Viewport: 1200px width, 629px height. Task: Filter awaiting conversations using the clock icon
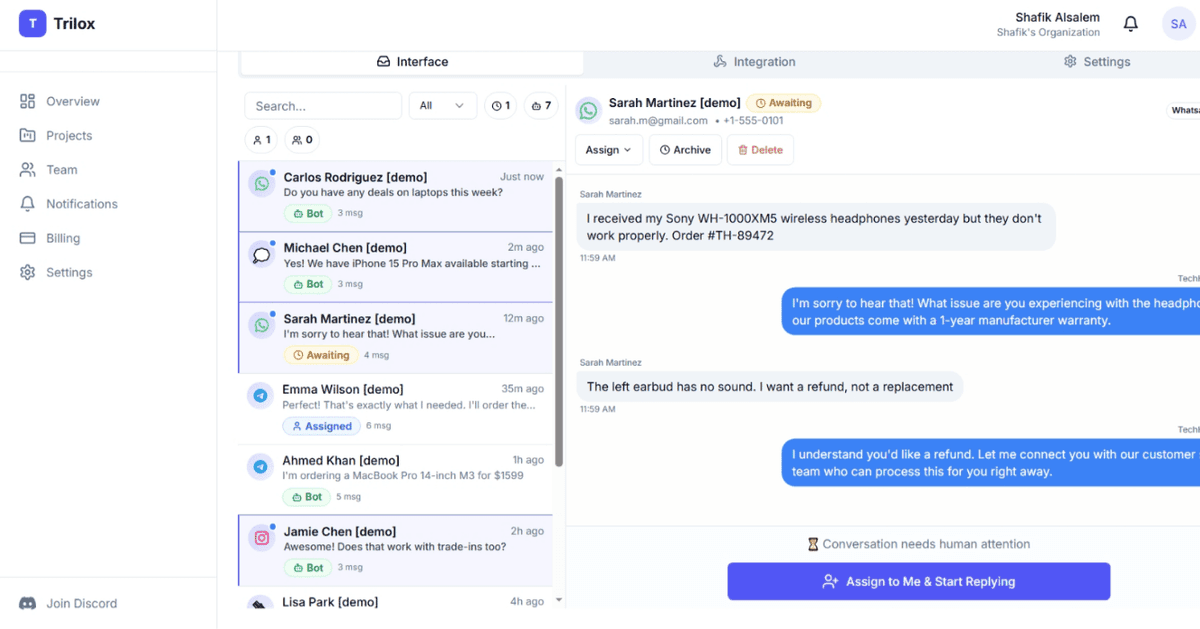tap(500, 105)
